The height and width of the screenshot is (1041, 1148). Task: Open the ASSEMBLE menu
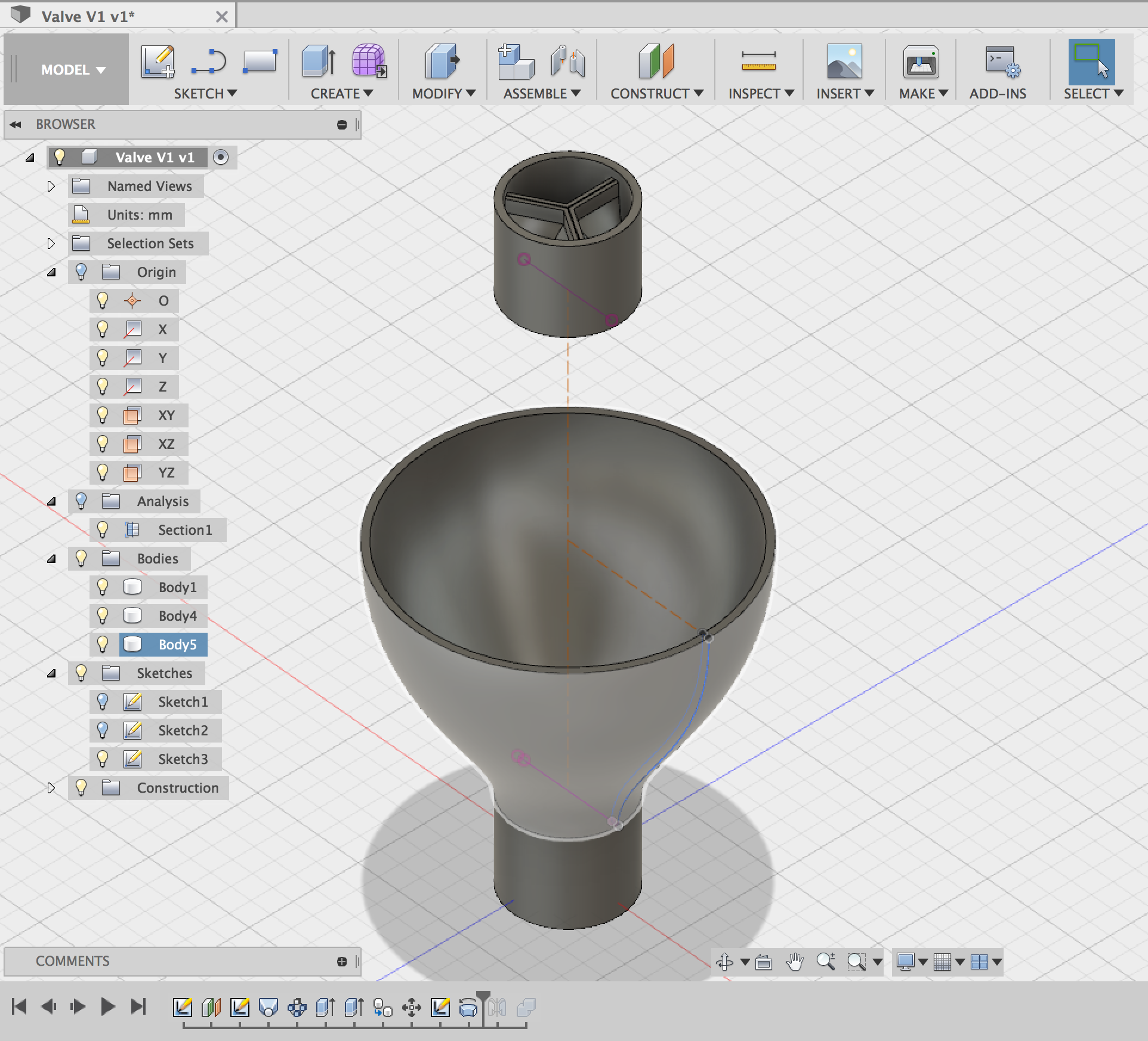[x=542, y=94]
